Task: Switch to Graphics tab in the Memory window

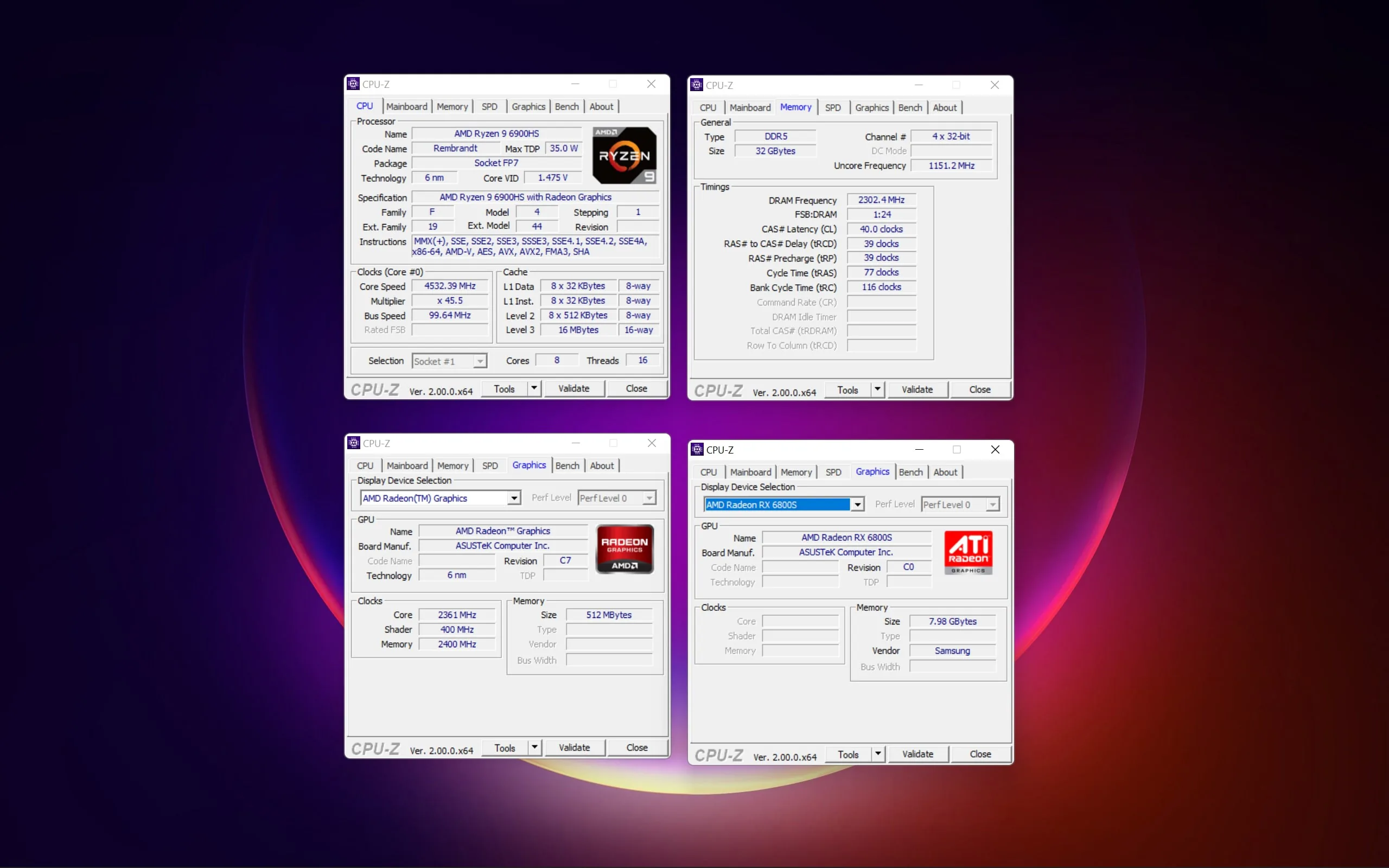Action: [x=871, y=107]
